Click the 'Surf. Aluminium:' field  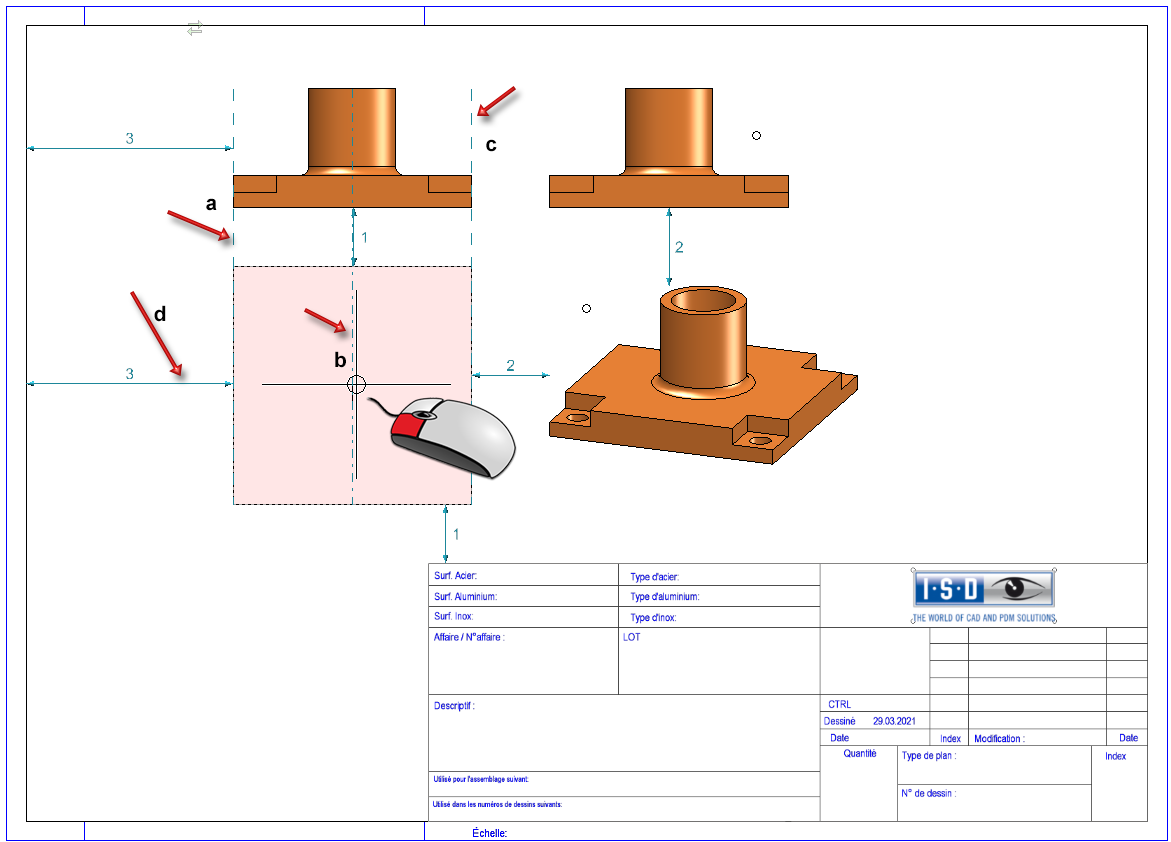524,596
